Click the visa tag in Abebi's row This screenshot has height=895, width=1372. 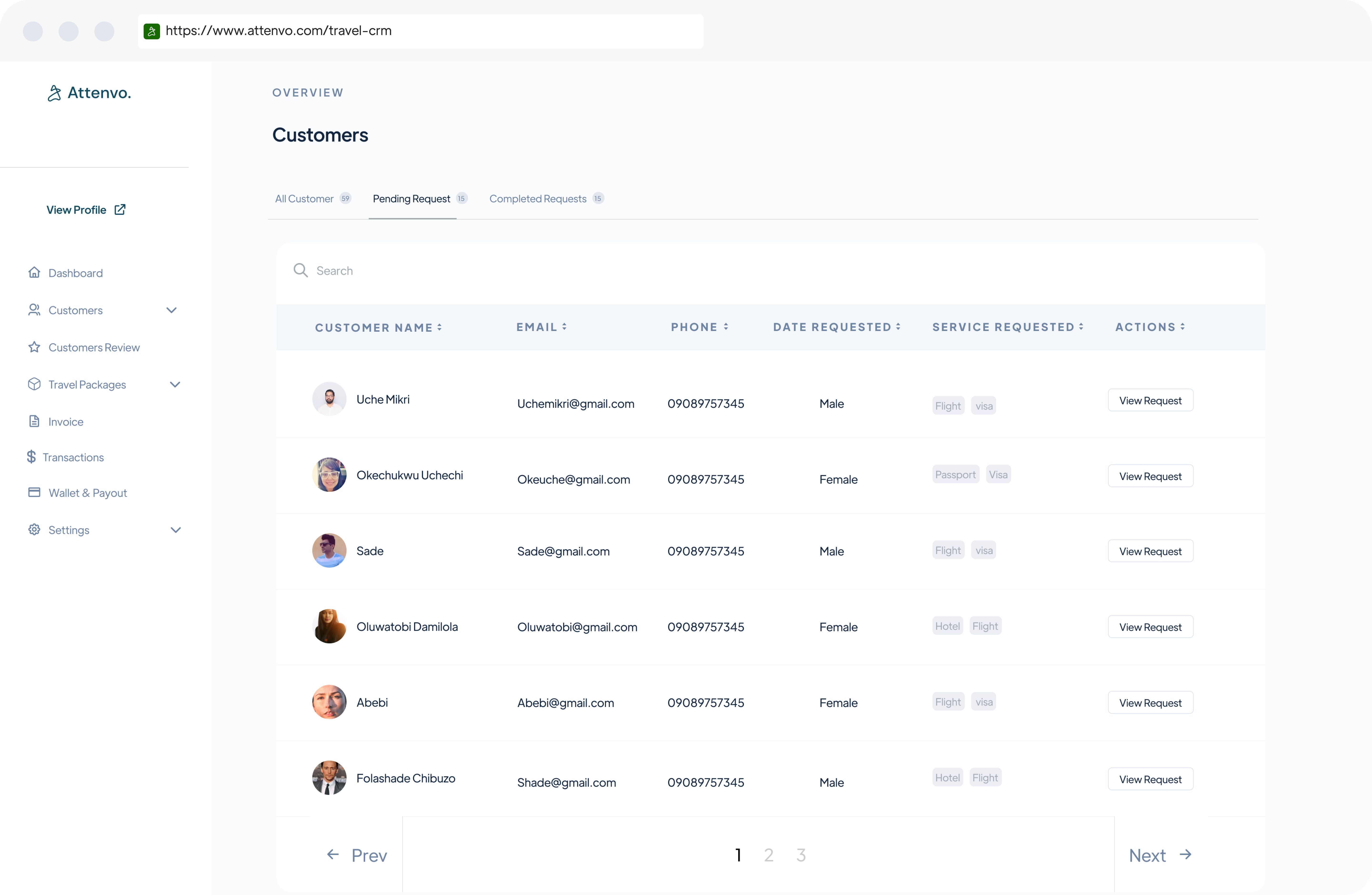pyautogui.click(x=984, y=701)
